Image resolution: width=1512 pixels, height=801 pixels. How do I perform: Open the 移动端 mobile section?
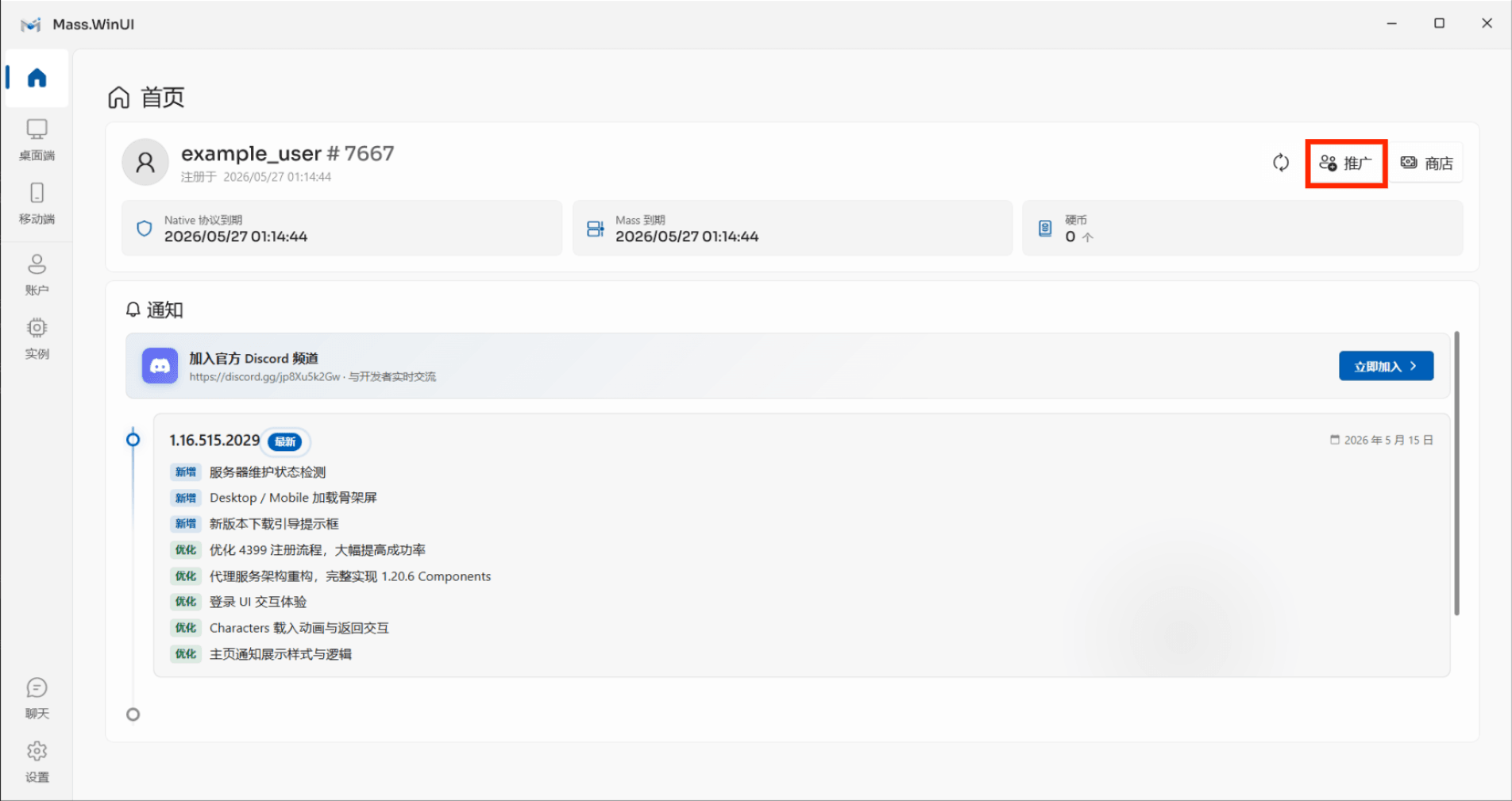37,203
